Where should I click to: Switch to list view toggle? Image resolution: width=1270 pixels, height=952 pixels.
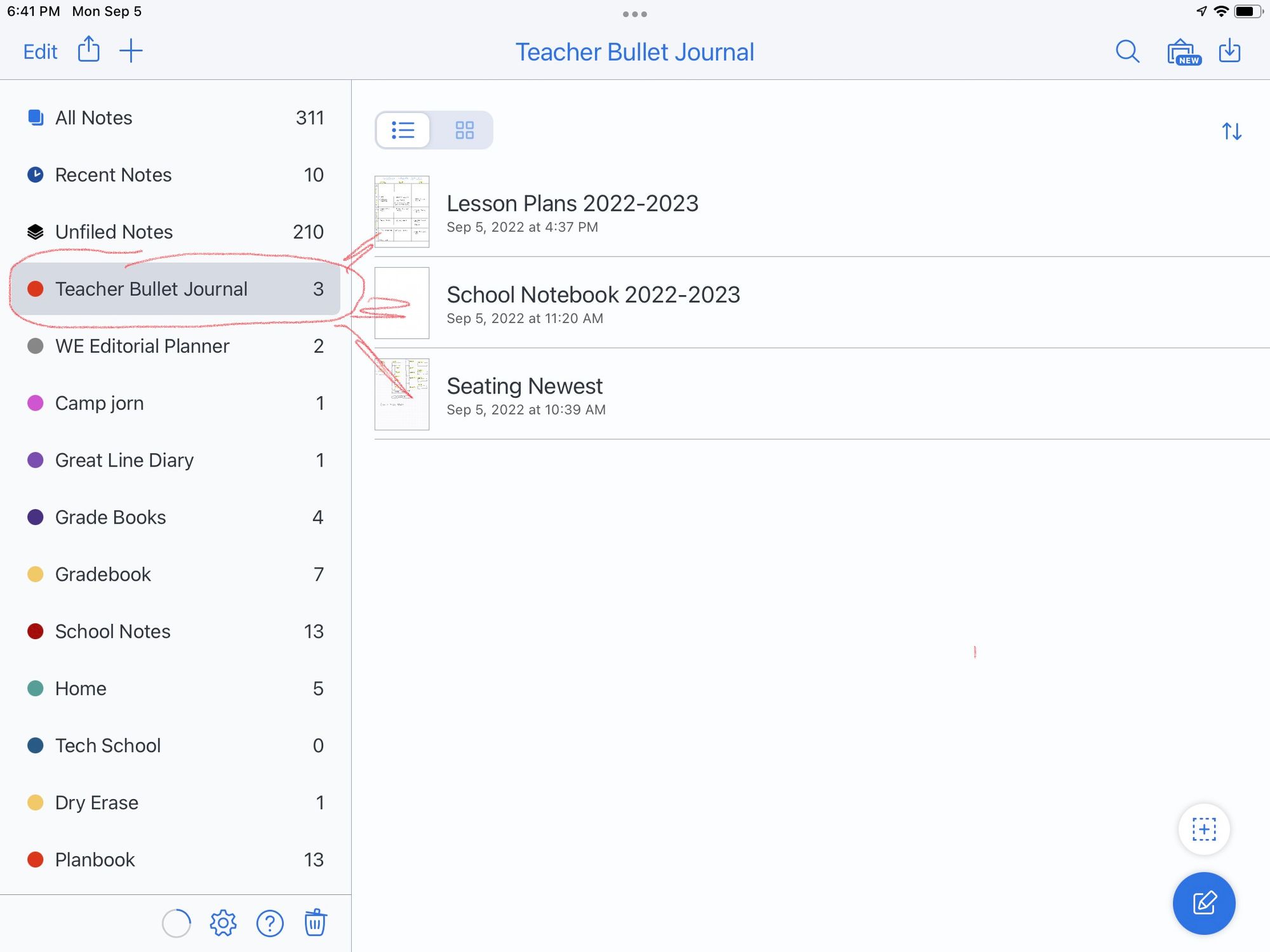click(x=403, y=131)
